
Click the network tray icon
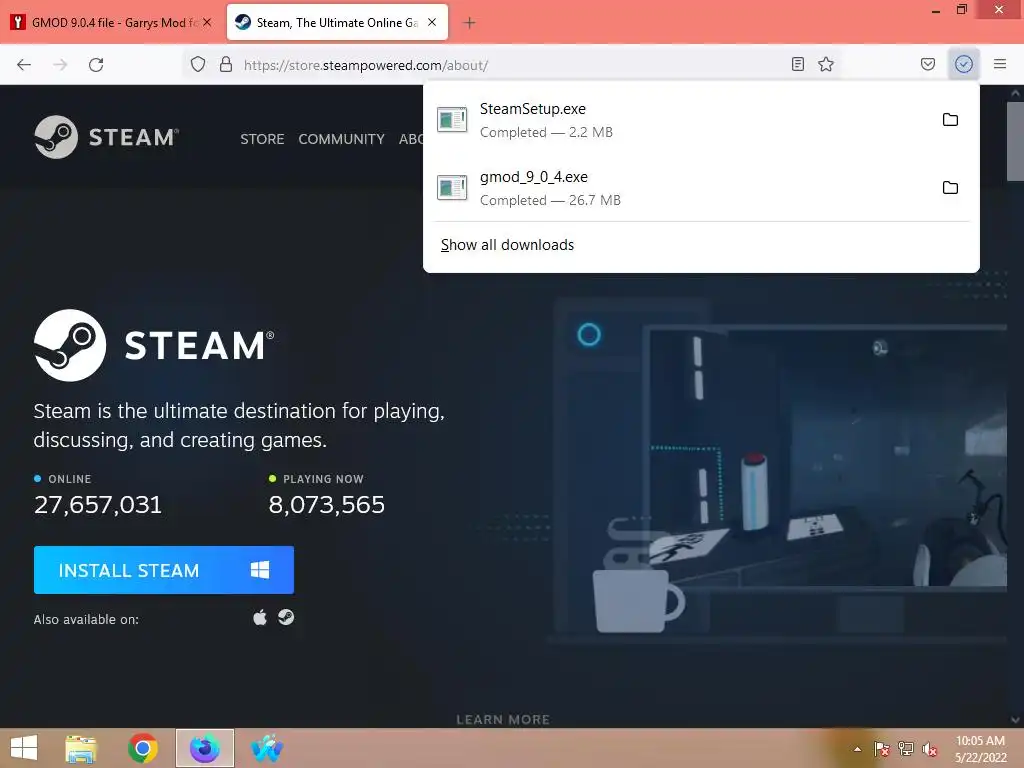(906, 749)
